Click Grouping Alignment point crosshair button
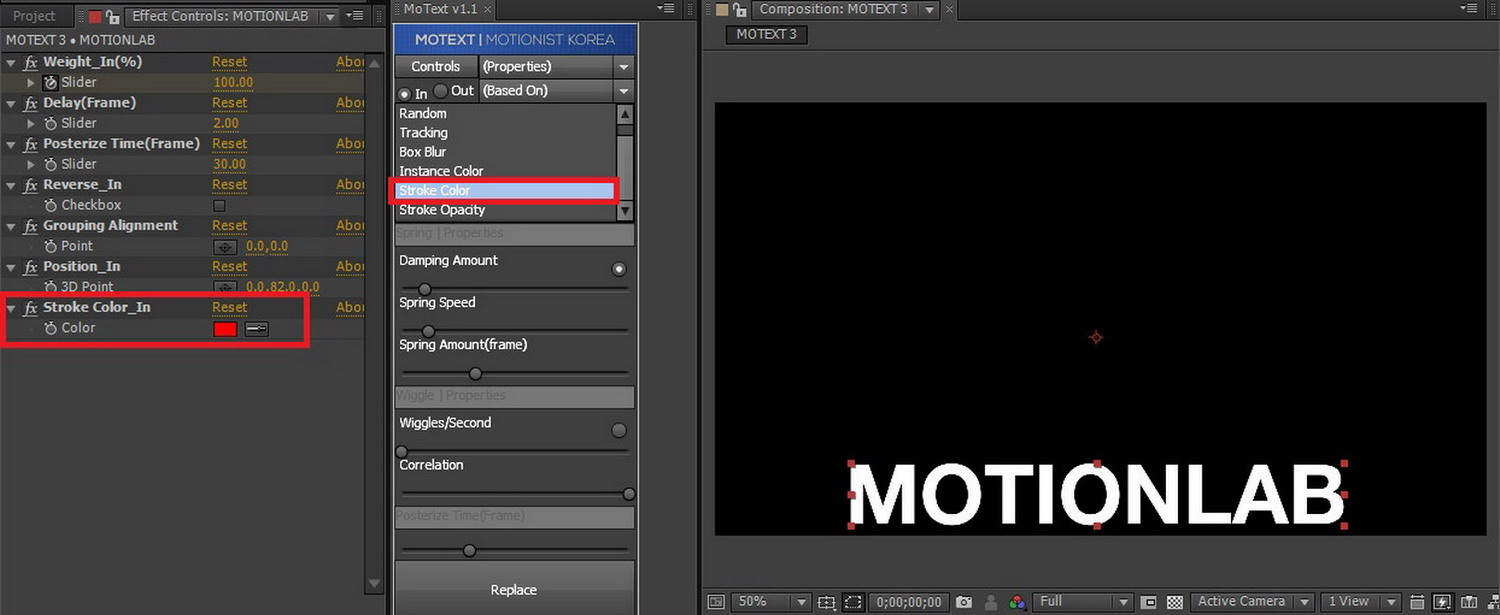The height and width of the screenshot is (615, 1500). [x=226, y=247]
